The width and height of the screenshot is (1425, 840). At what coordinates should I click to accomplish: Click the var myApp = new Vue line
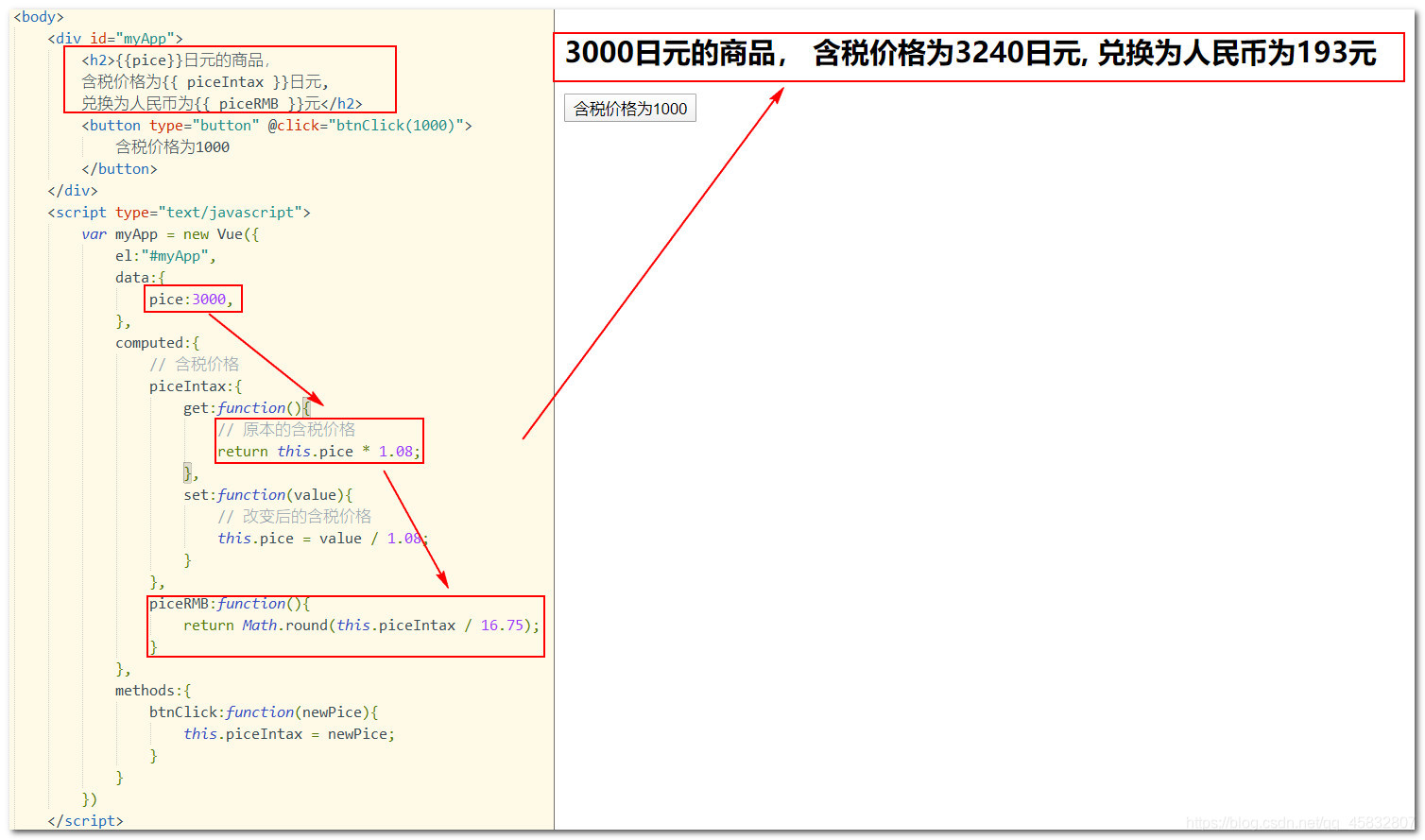170,234
